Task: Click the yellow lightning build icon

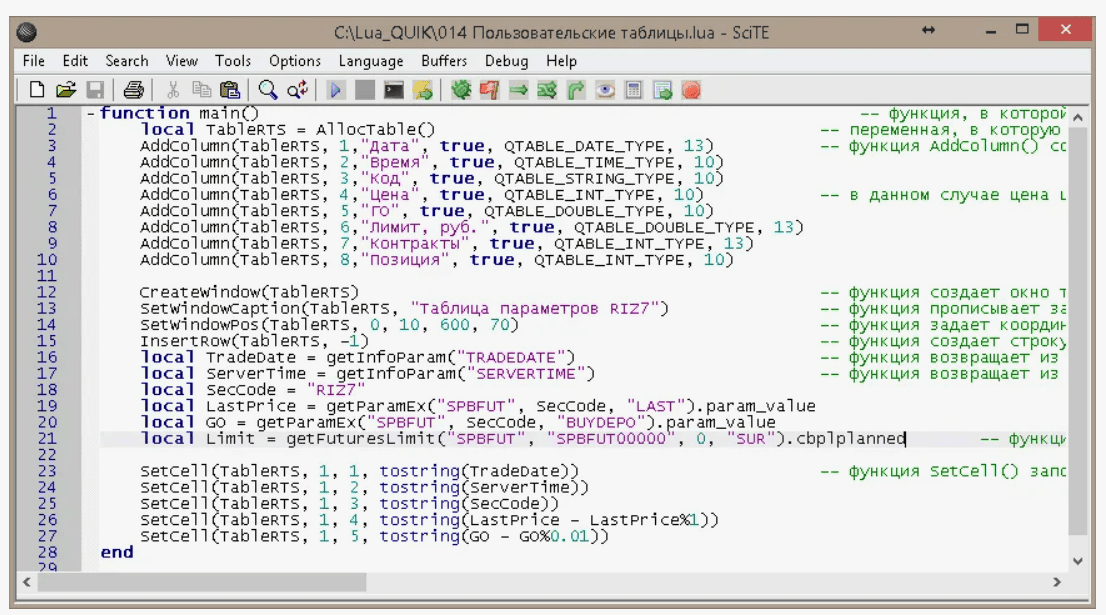Action: tap(423, 90)
